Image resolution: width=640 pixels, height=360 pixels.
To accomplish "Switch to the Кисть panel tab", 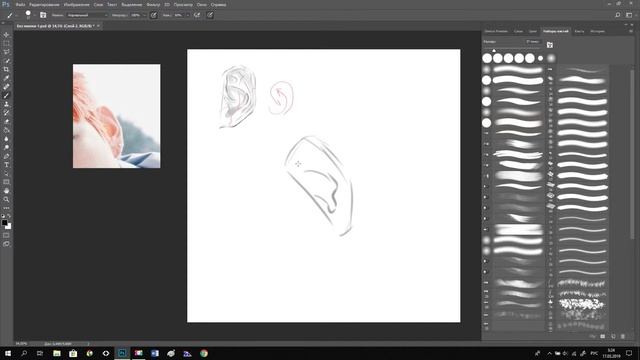I will 579,31.
